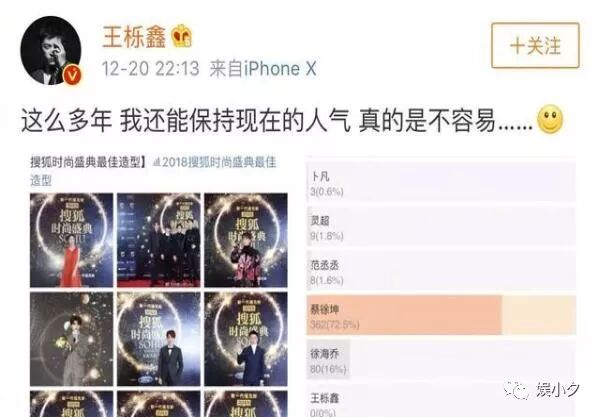Click the poll chart icon before 2018

[156, 163]
